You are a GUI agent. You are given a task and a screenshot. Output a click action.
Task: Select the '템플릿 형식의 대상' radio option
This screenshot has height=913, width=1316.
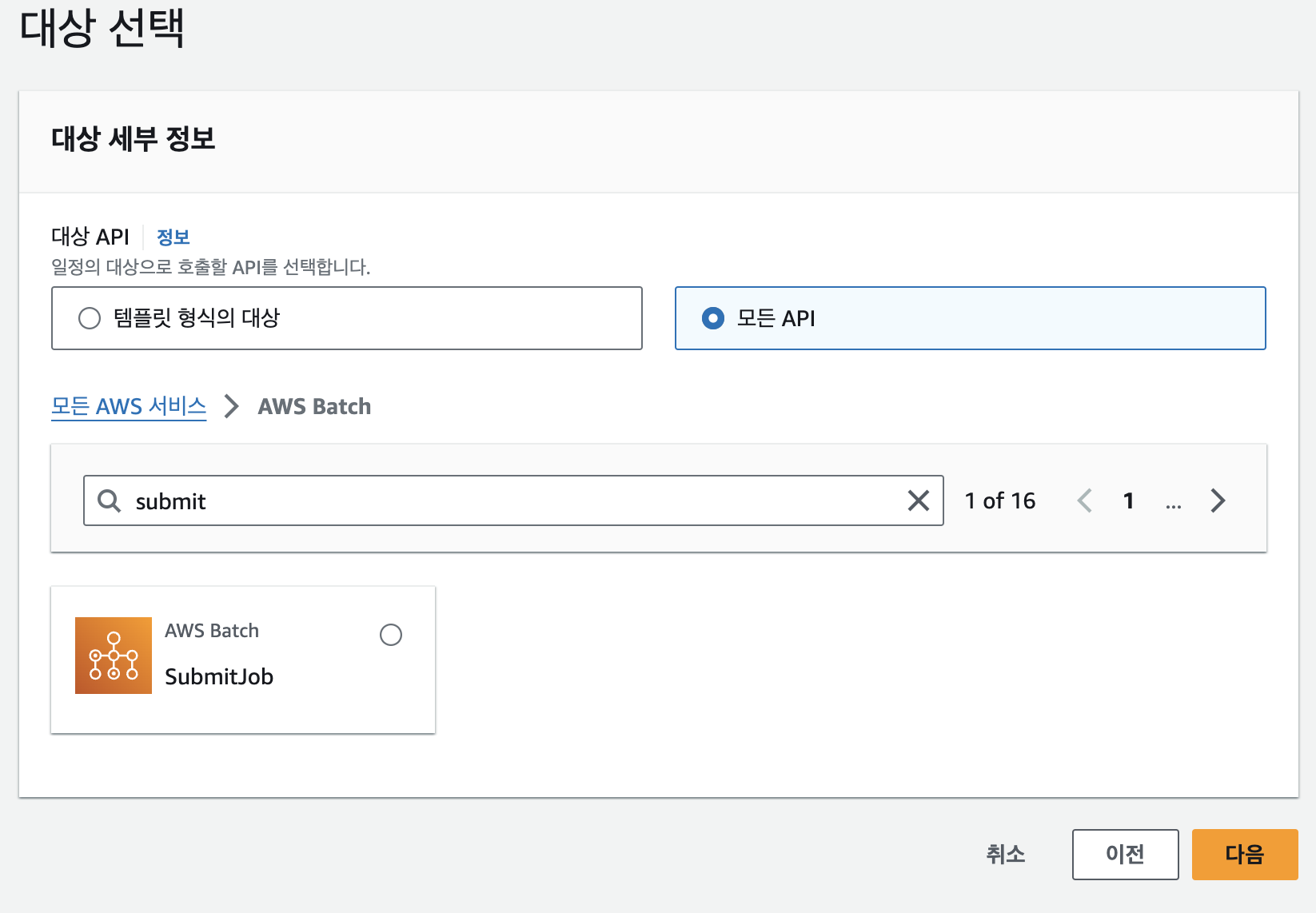pos(90,318)
